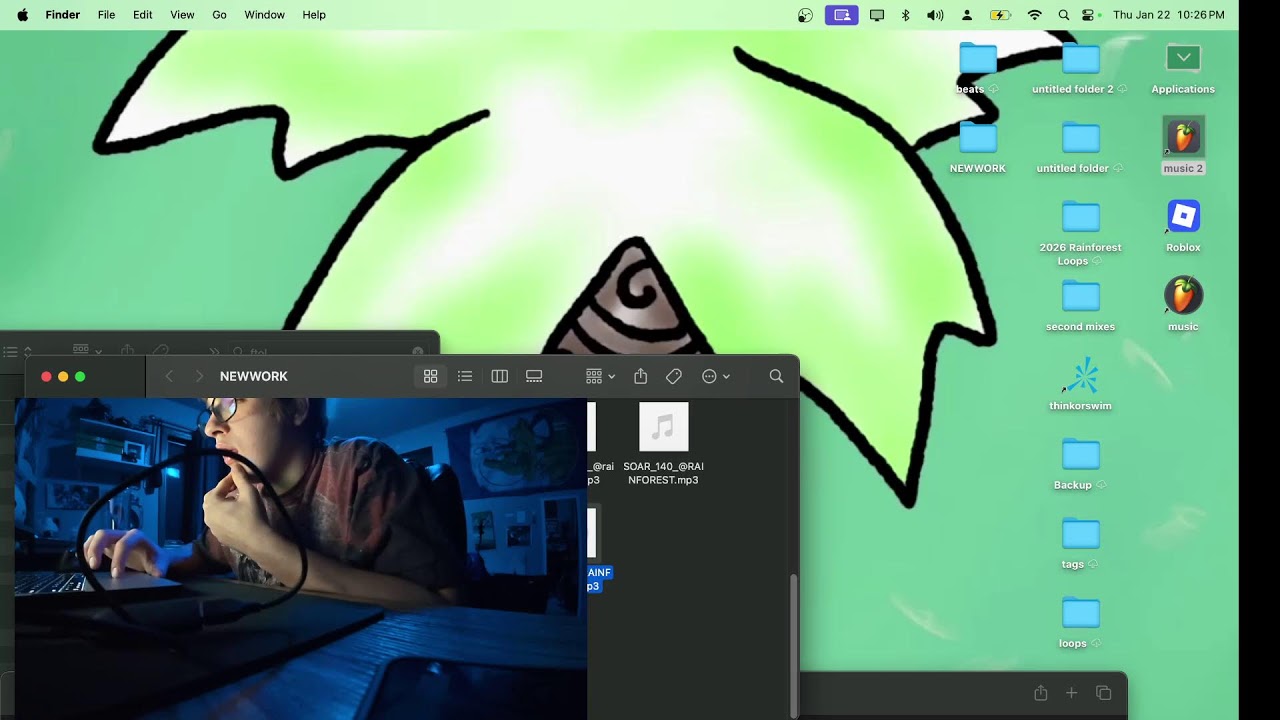1280x720 pixels.
Task: Switch NEWWORK window to list view
Action: point(465,376)
